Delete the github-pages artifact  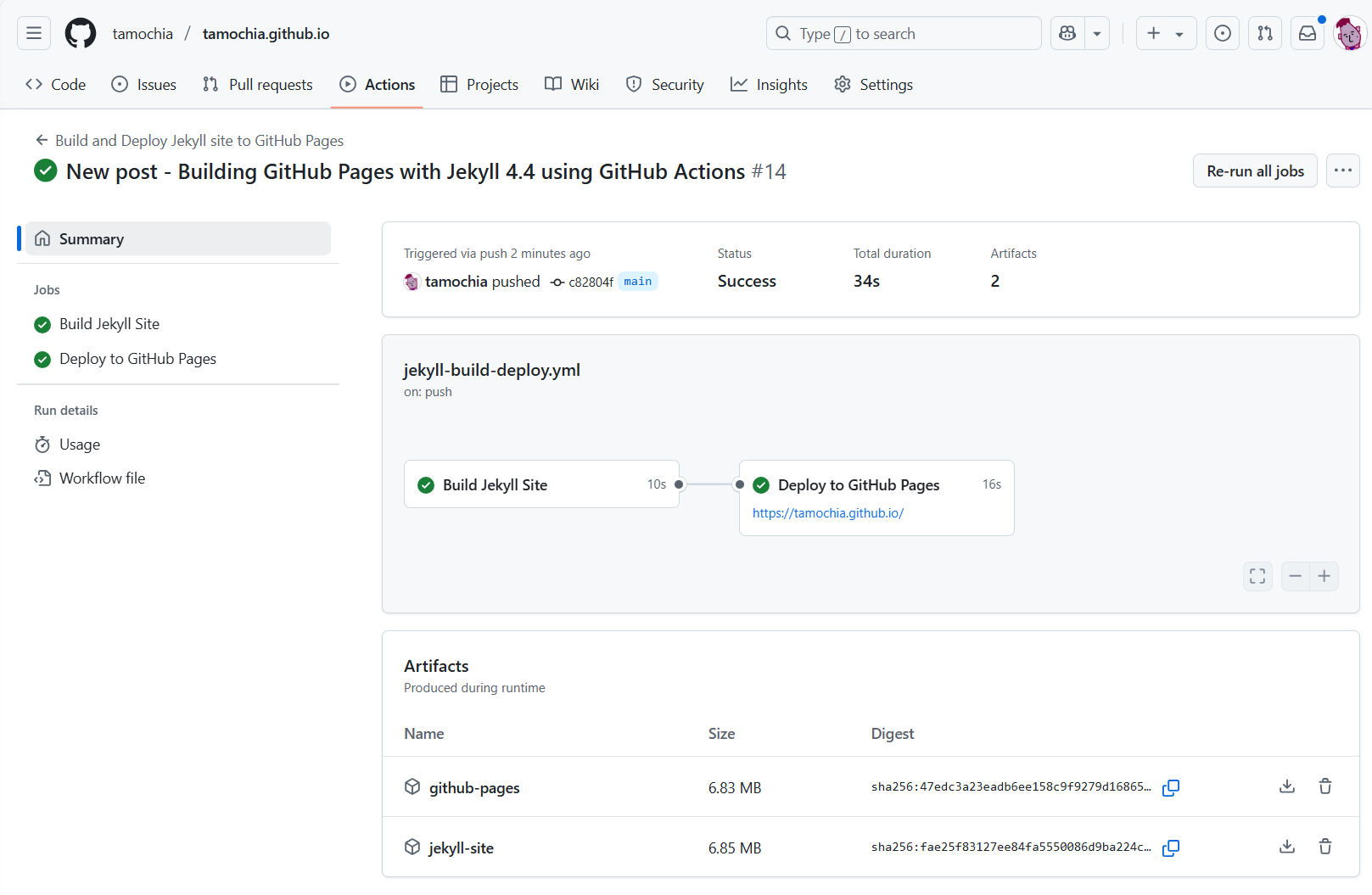(1325, 786)
